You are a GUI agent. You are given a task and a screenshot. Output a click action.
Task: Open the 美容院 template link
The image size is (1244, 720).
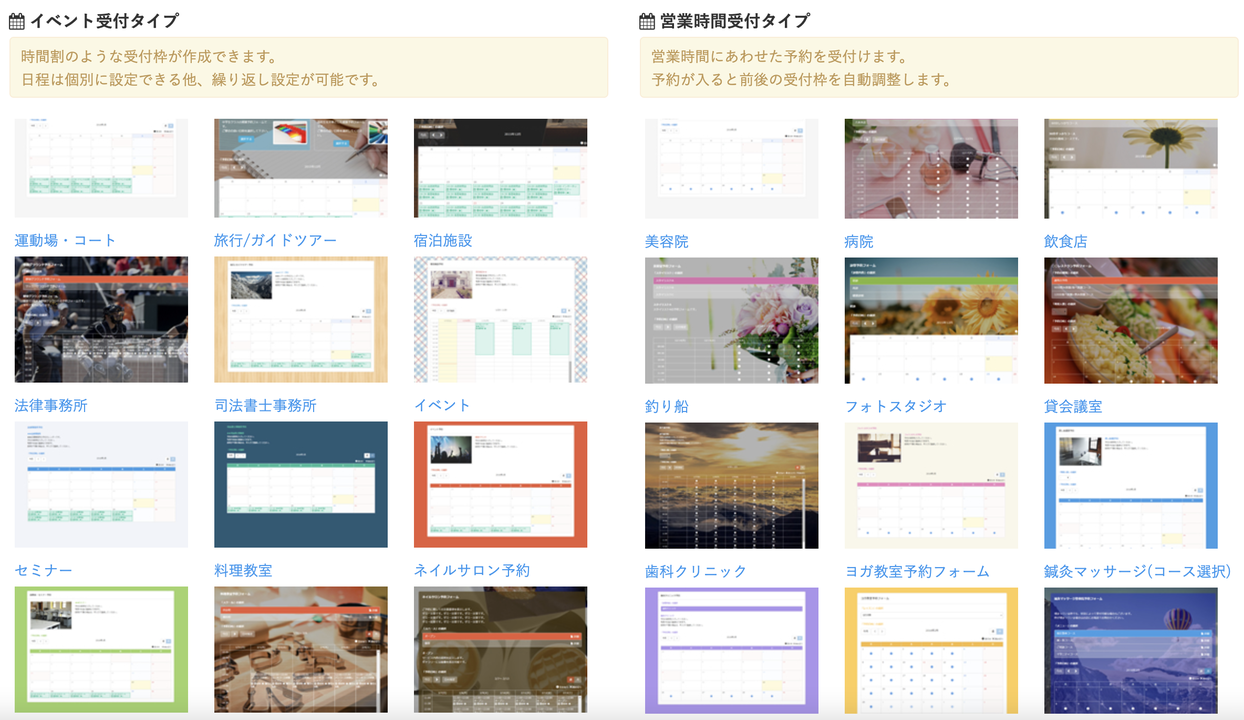coord(667,241)
